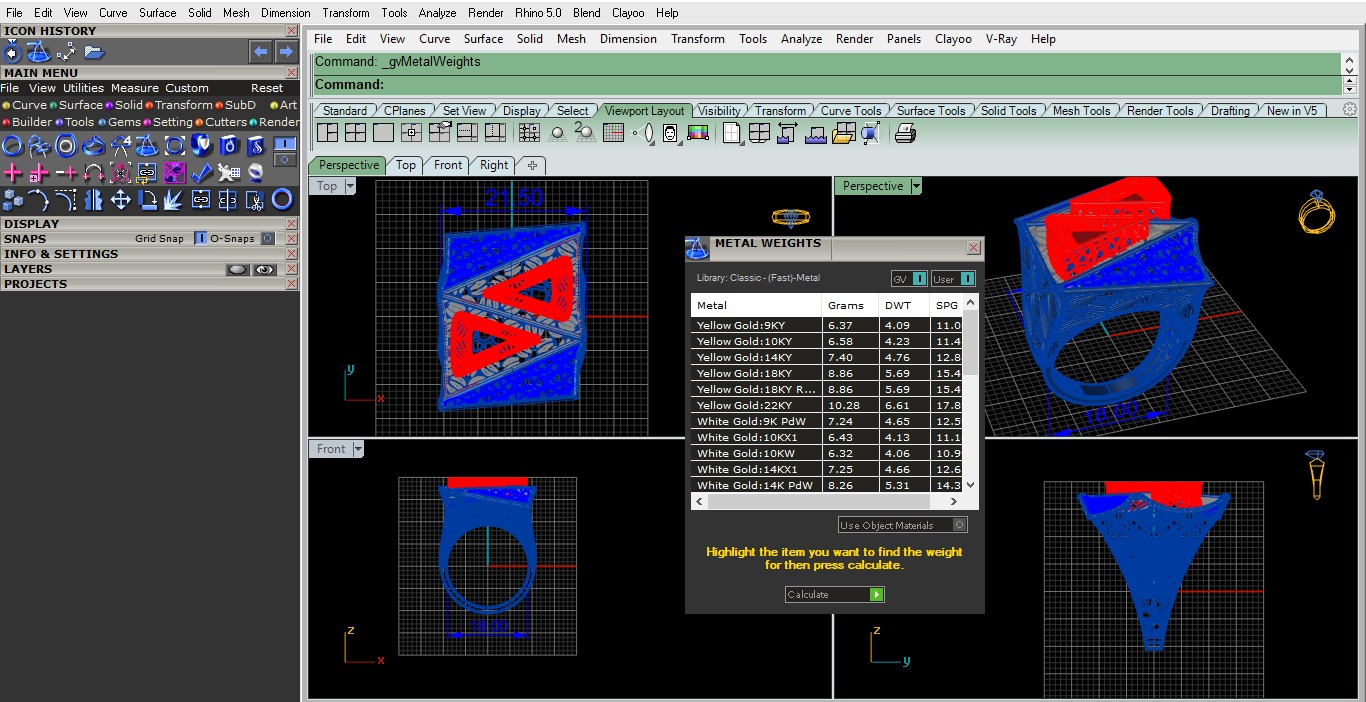This screenshot has width=1366, height=702.
Task: Toggle the eye visibility icon in Layers
Action: [265, 269]
